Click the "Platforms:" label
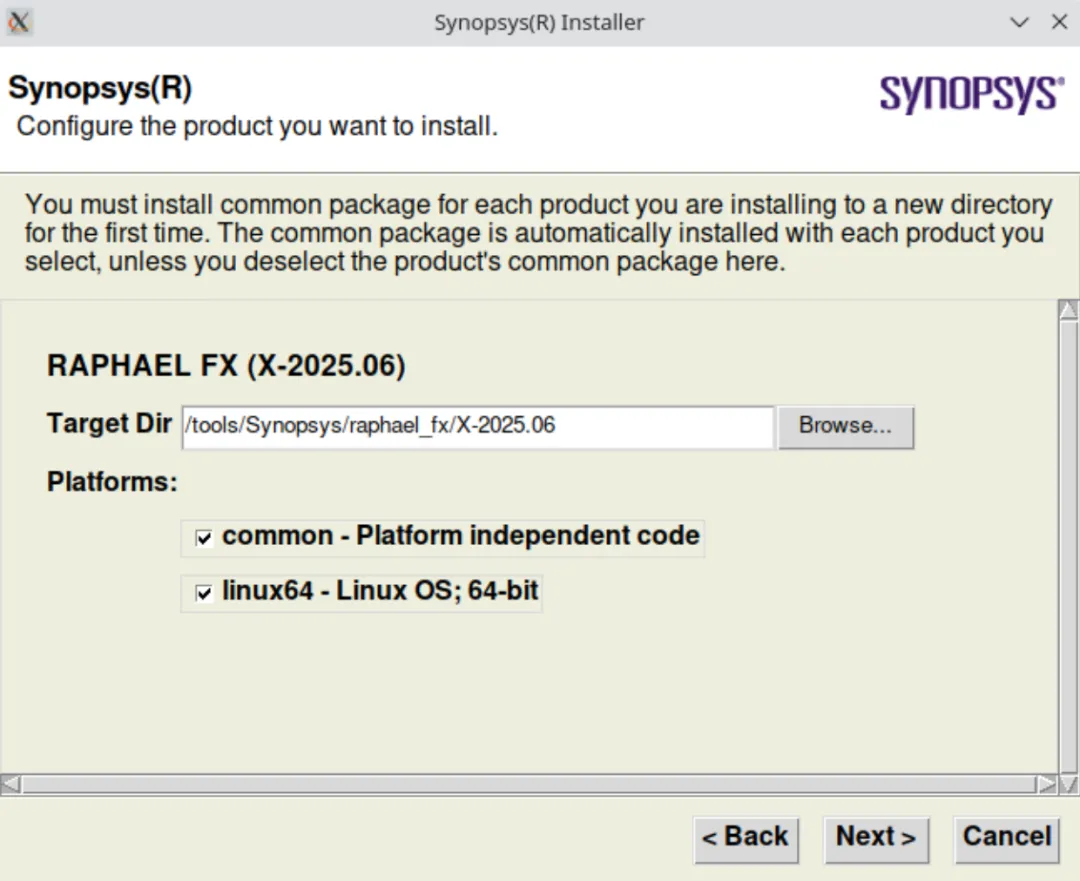Screen dimensions: 1080x881 [x=112, y=482]
